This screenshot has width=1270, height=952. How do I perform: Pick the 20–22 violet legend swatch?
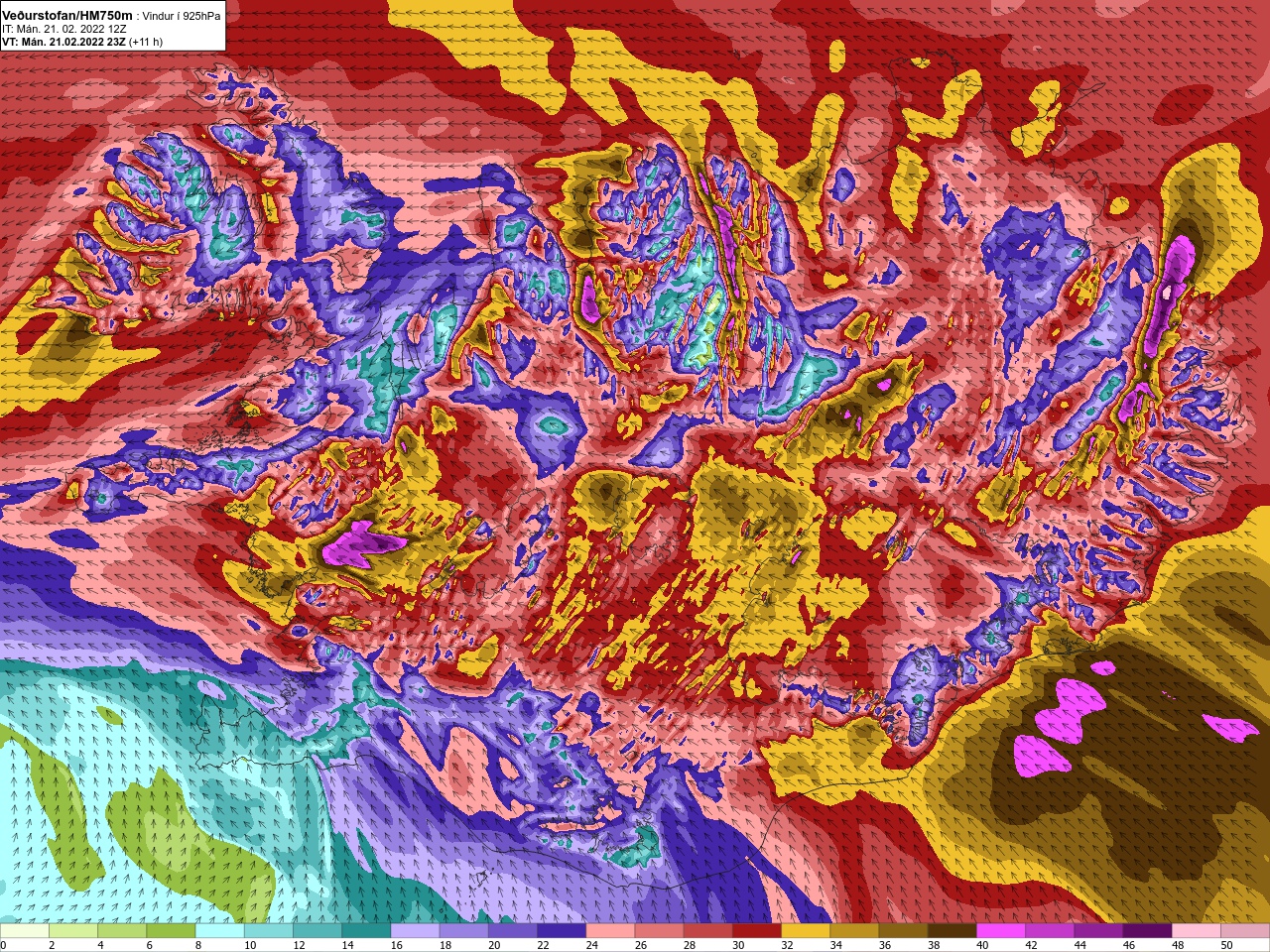[x=513, y=931]
